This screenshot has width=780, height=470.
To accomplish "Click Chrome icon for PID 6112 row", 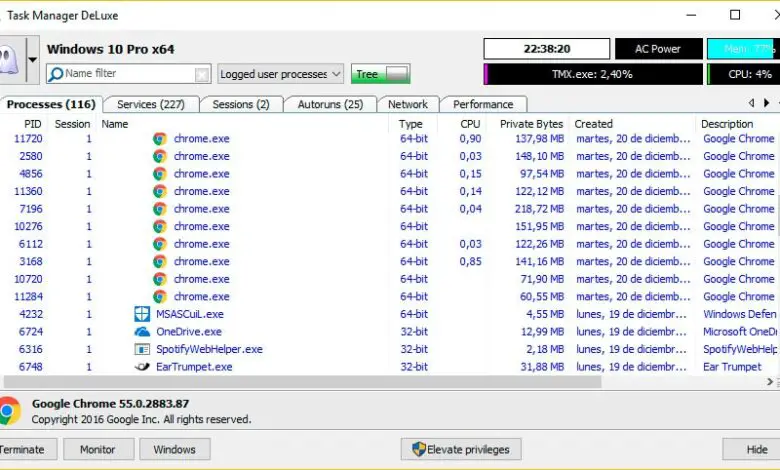I will [160, 244].
